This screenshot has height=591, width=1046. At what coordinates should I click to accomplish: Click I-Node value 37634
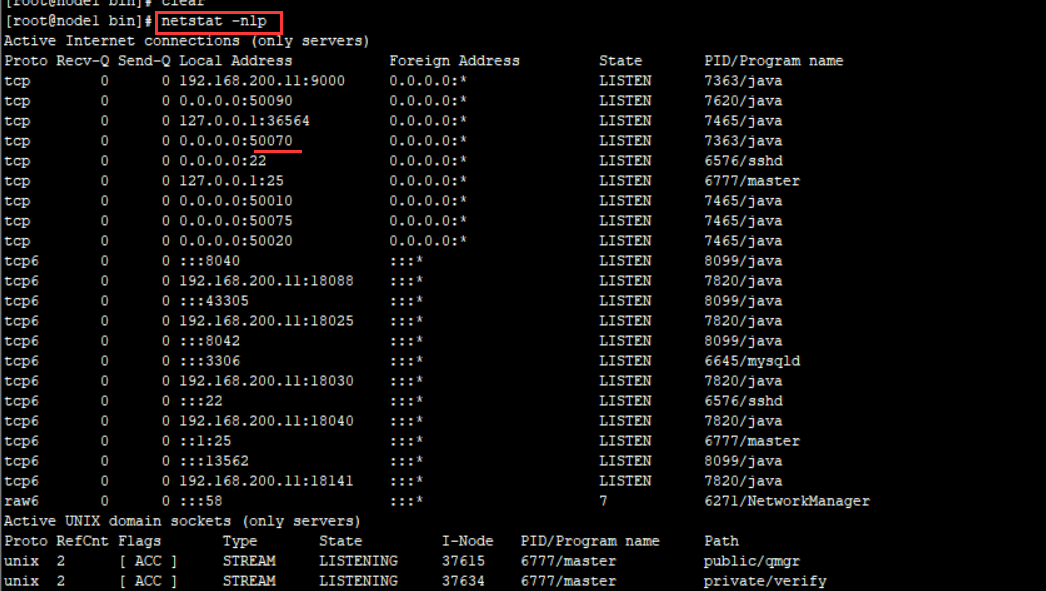pos(463,581)
